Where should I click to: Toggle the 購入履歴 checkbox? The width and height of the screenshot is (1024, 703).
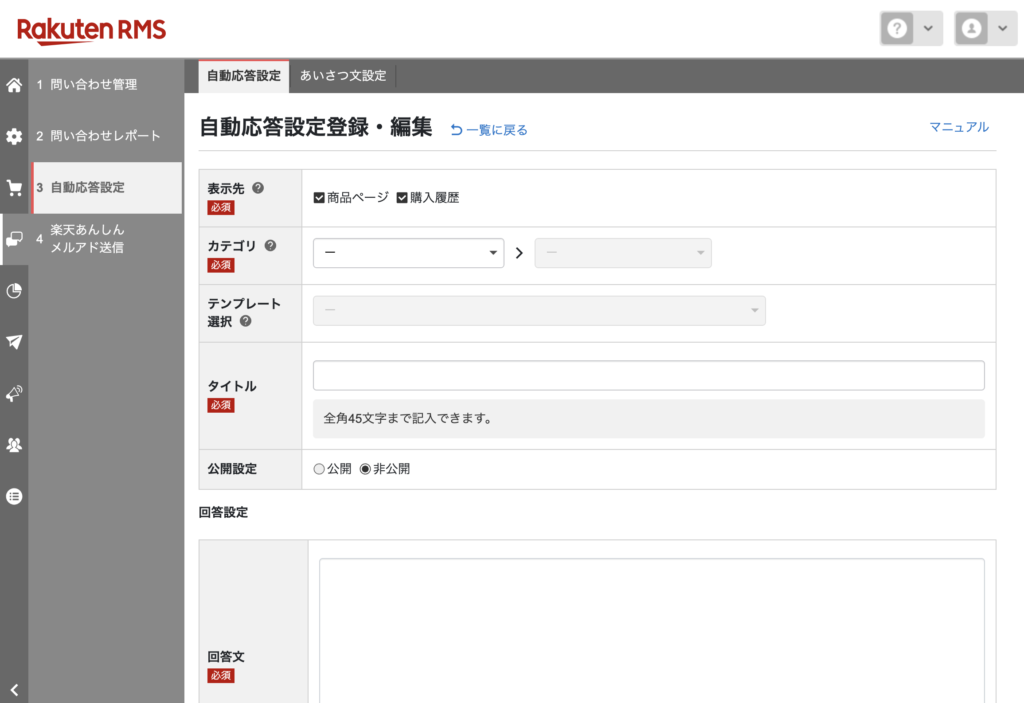(402, 198)
